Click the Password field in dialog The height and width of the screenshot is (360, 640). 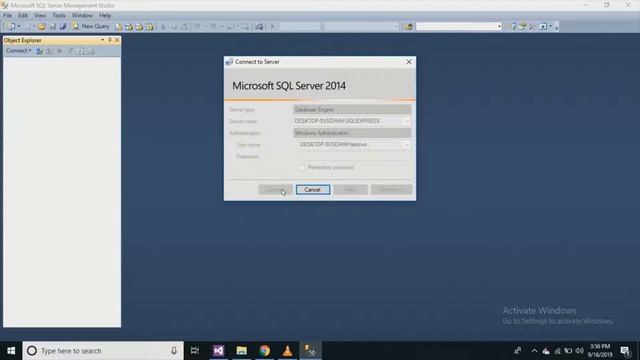pos(355,156)
